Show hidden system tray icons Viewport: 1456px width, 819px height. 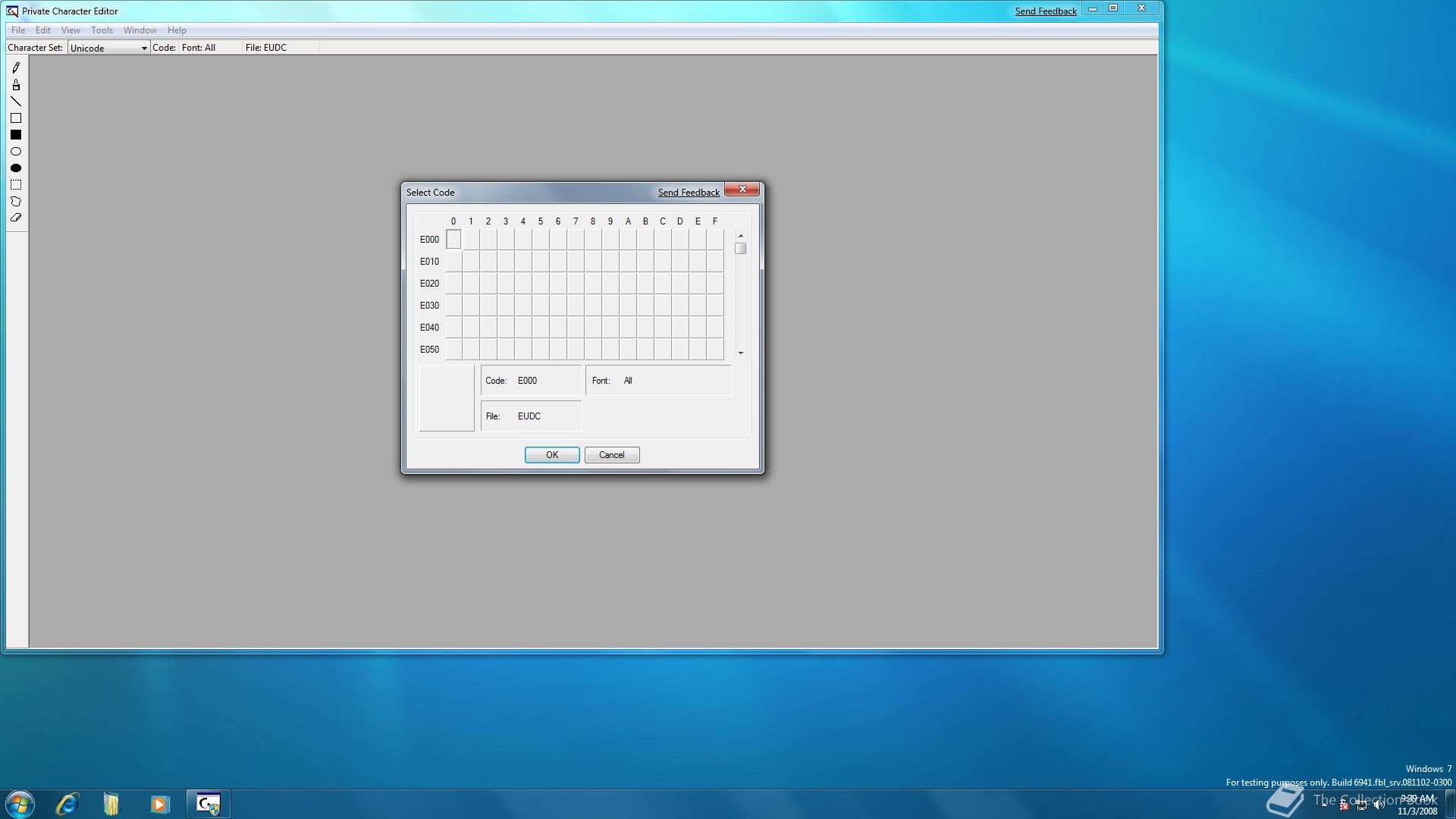point(1325,805)
